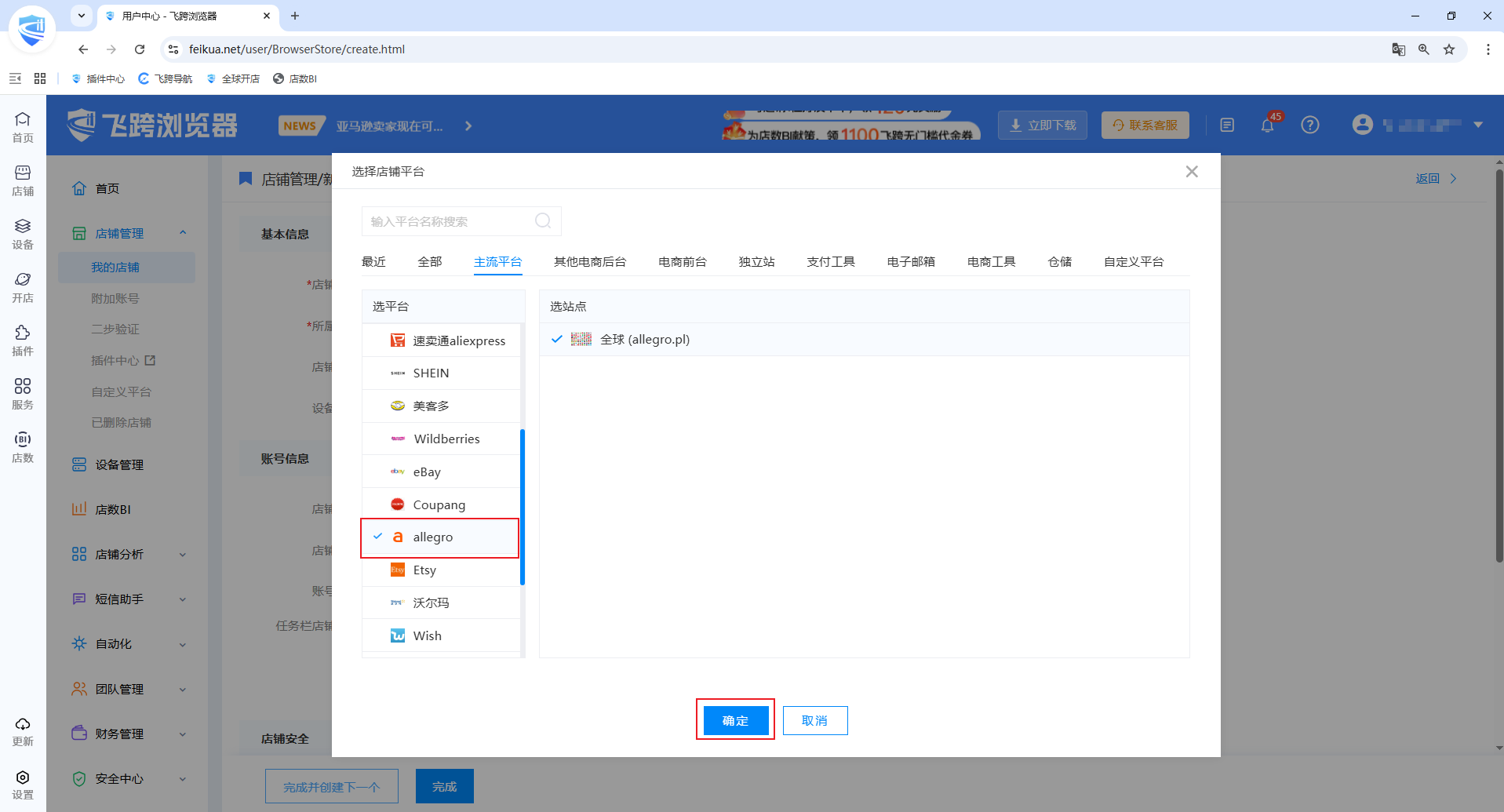This screenshot has height=812, width=1504.
Task: Switch to the 电商前台 tab
Action: (x=683, y=262)
